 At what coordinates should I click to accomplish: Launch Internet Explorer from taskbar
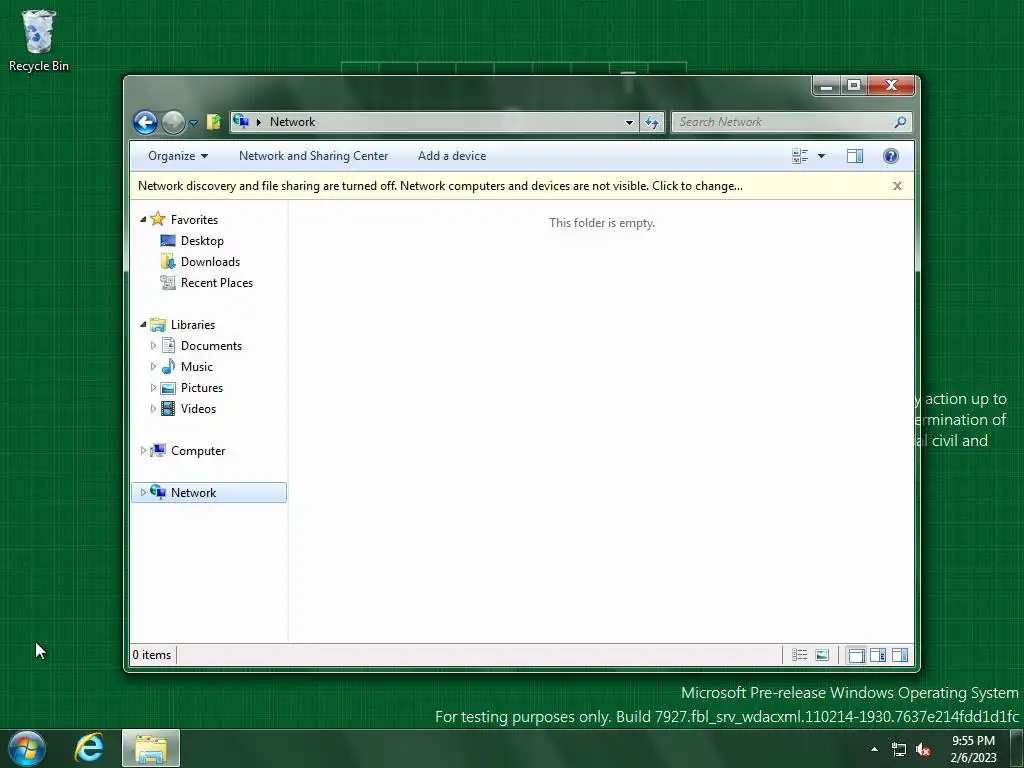point(89,748)
